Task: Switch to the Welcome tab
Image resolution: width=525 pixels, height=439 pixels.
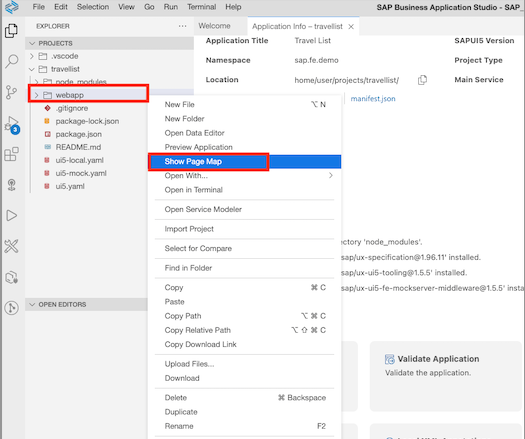Action: [214, 26]
